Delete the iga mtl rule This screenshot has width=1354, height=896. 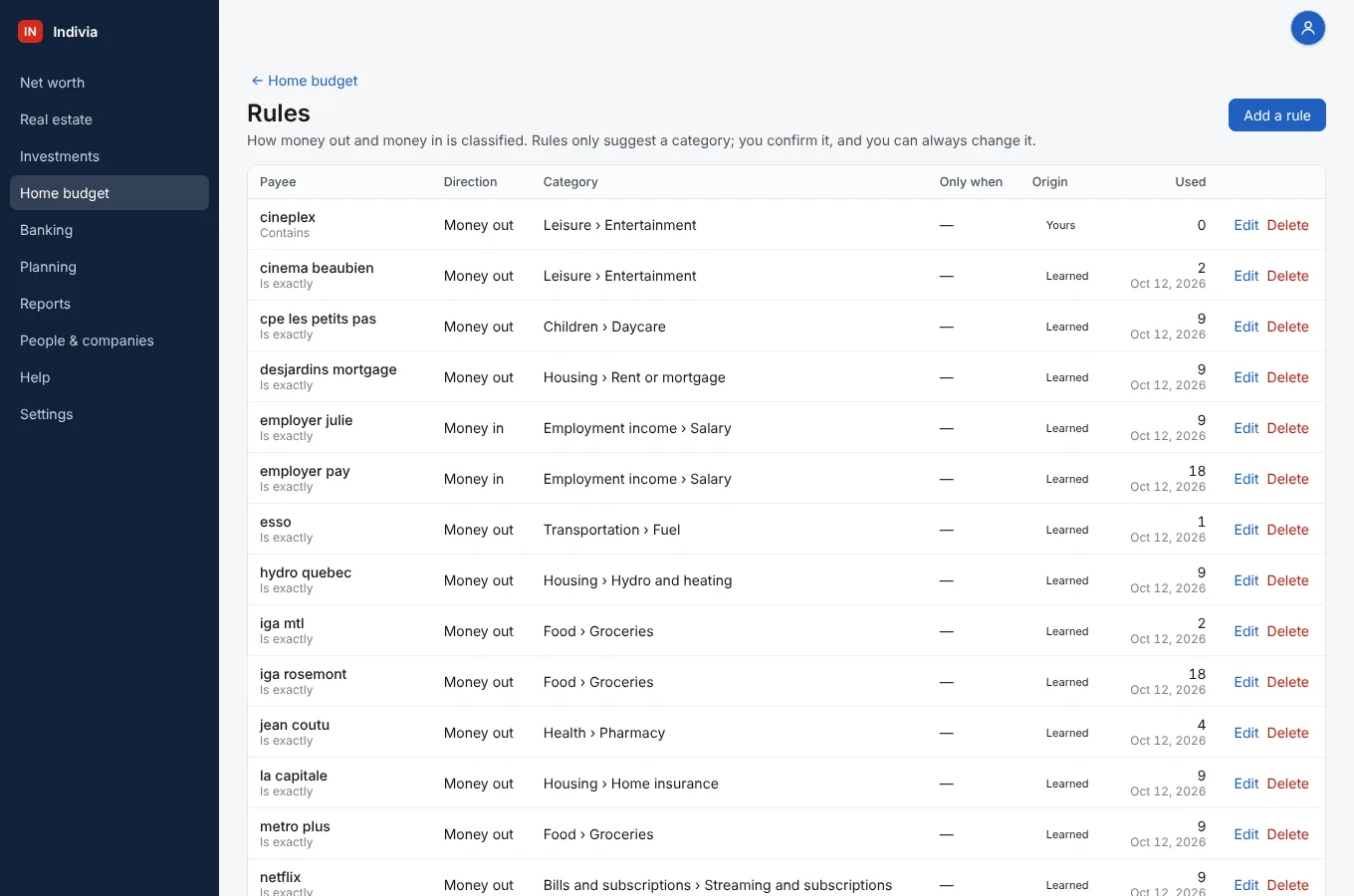click(x=1287, y=631)
